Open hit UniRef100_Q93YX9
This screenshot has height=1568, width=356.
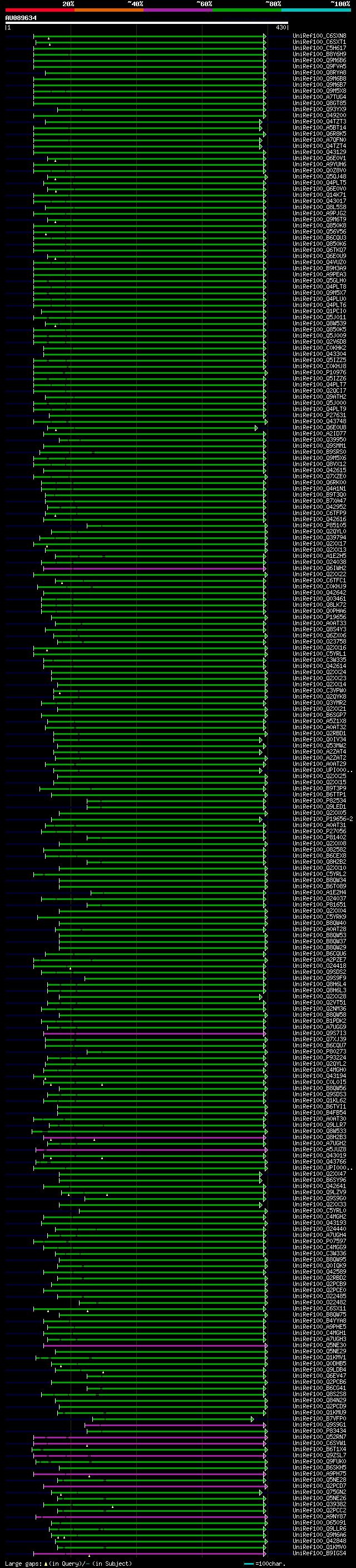point(319,110)
